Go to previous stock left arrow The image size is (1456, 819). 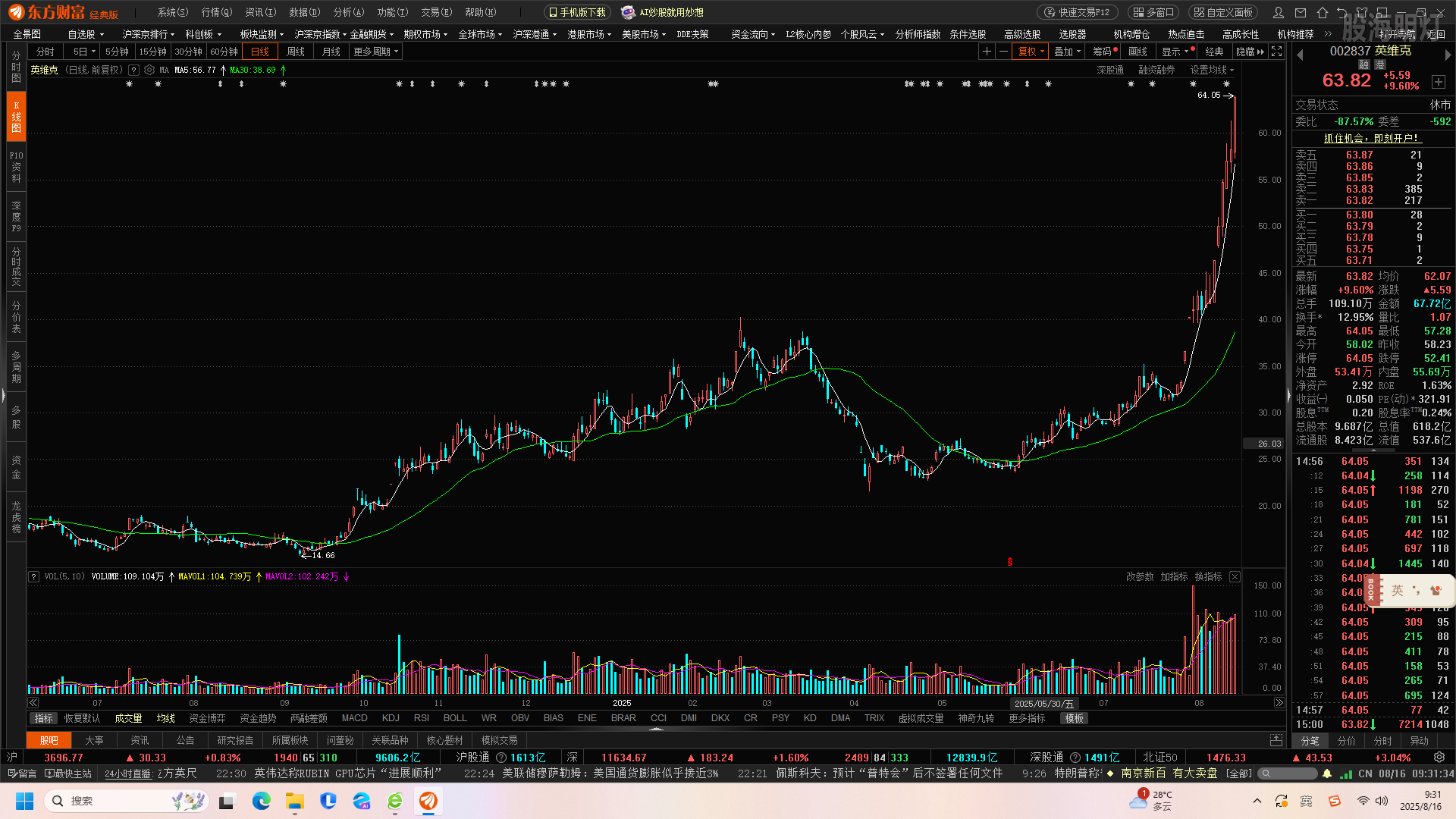coord(1300,55)
